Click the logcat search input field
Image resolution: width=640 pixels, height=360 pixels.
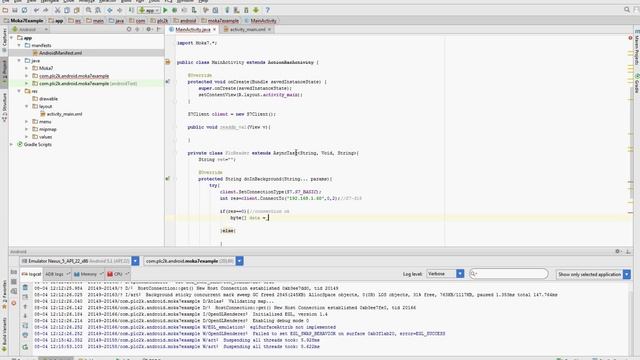pyautogui.click(x=509, y=274)
